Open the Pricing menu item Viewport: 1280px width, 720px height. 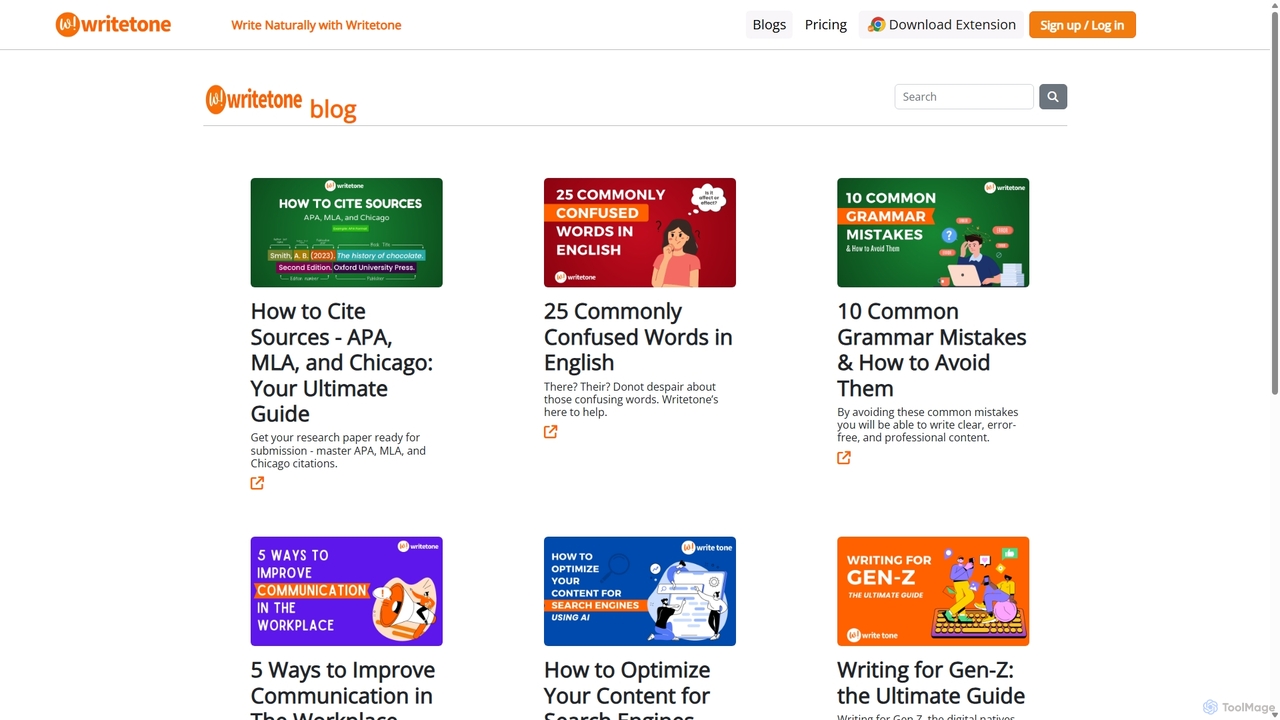(826, 25)
